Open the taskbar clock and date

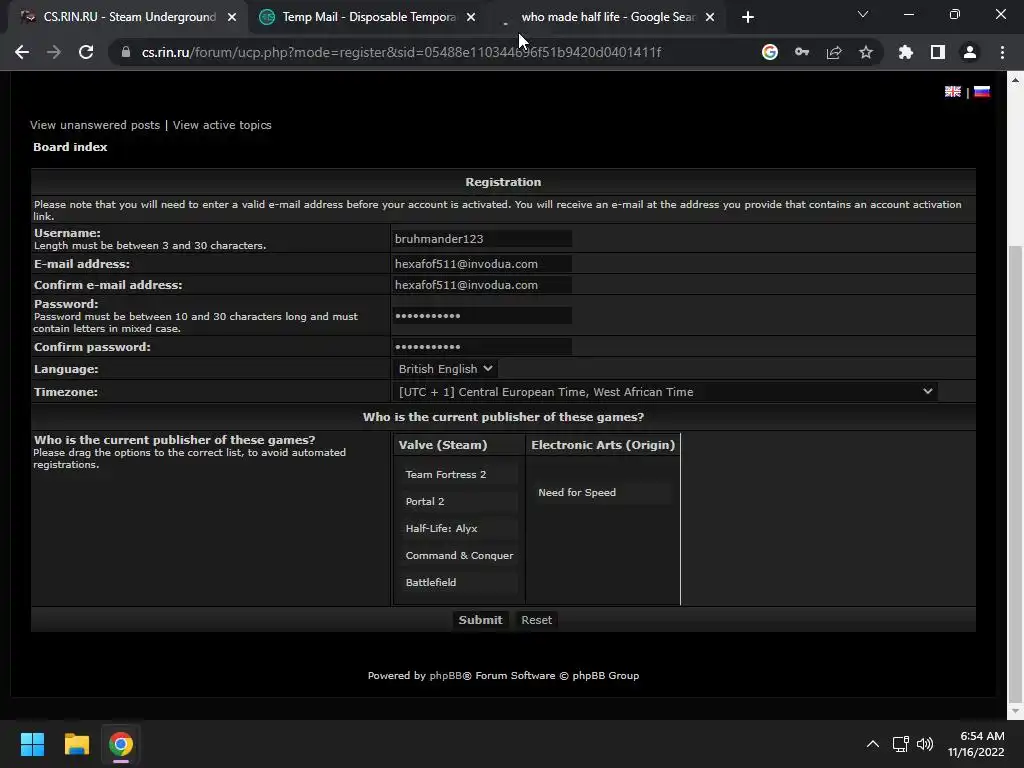click(x=976, y=744)
